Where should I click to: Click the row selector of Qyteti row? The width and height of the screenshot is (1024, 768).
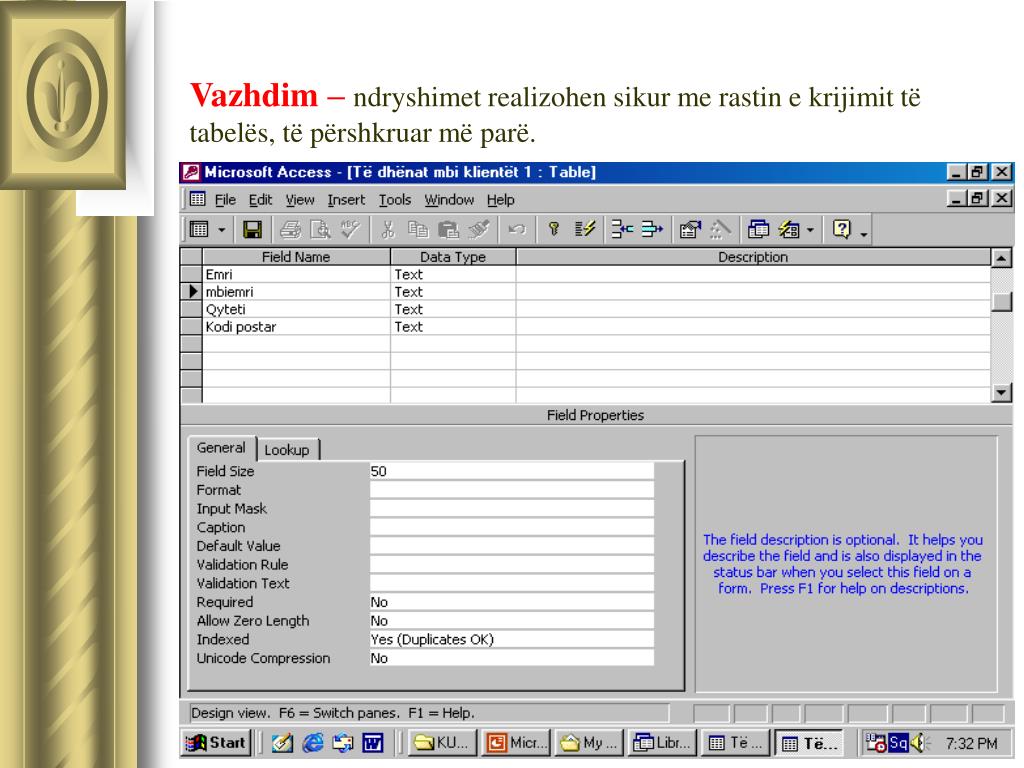pos(191,310)
